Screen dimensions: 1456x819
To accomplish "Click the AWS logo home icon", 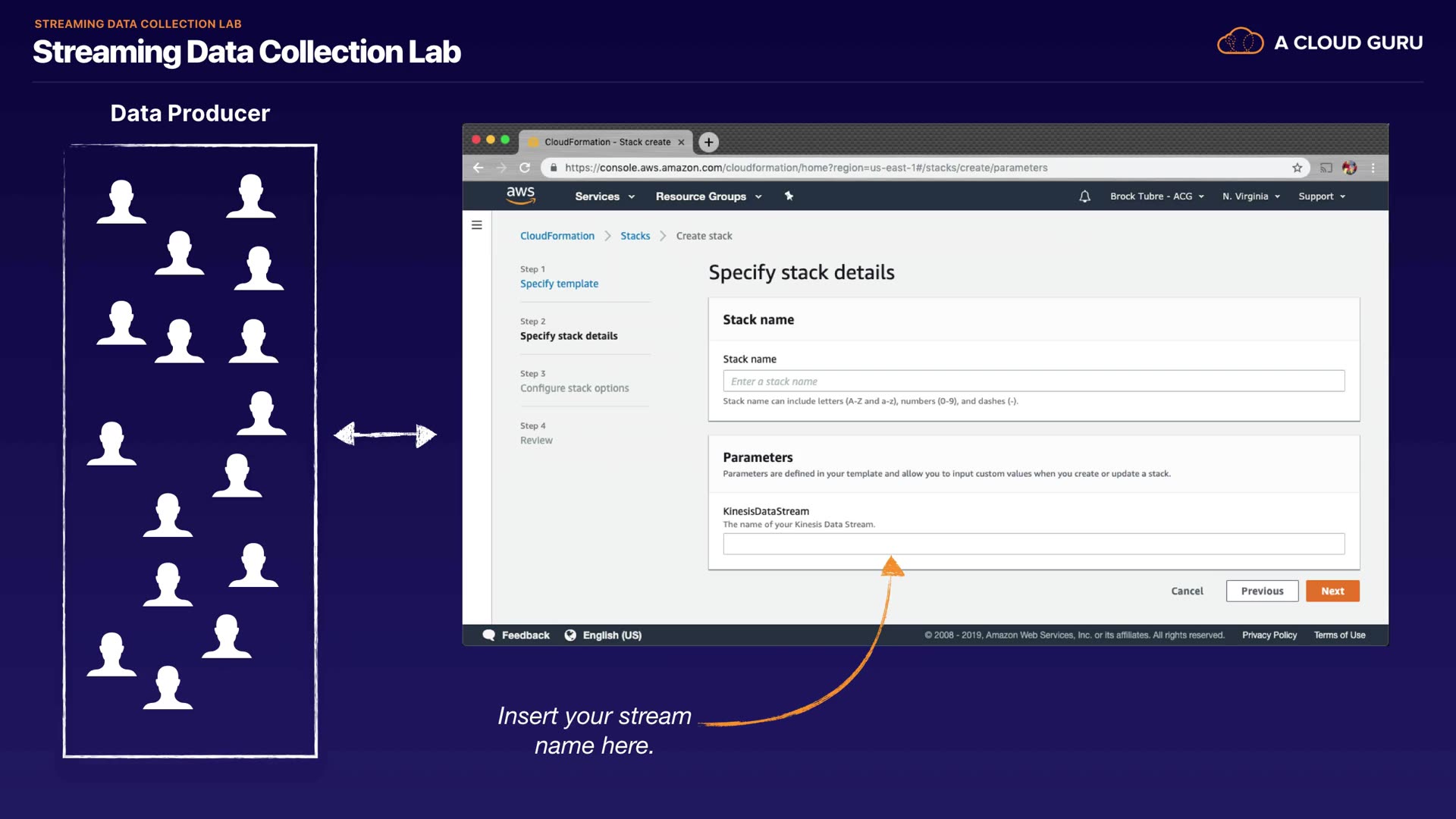I will click(x=520, y=196).
